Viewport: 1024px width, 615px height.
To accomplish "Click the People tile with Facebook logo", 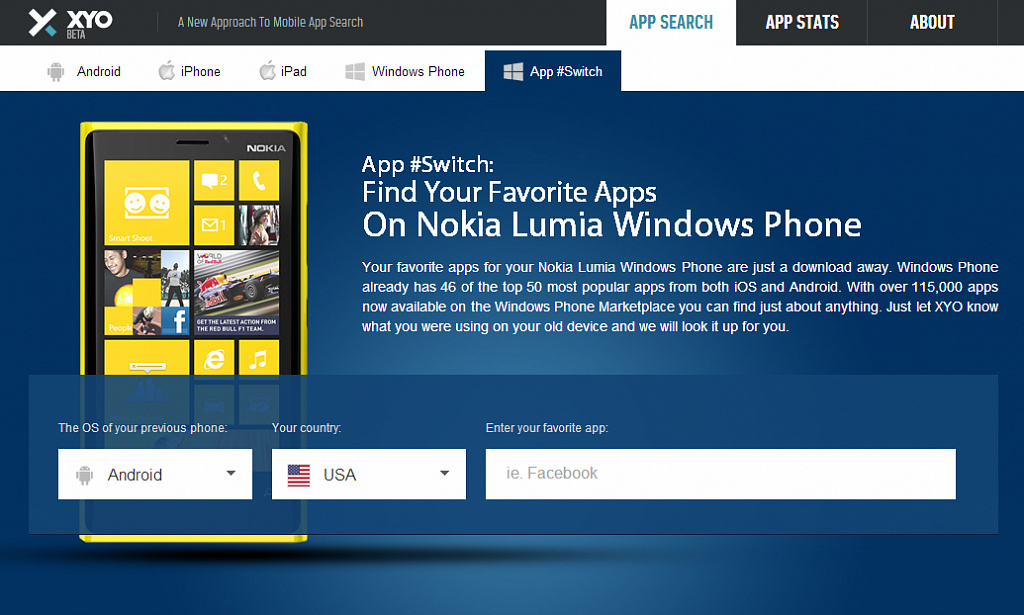I will pyautogui.click(x=147, y=292).
